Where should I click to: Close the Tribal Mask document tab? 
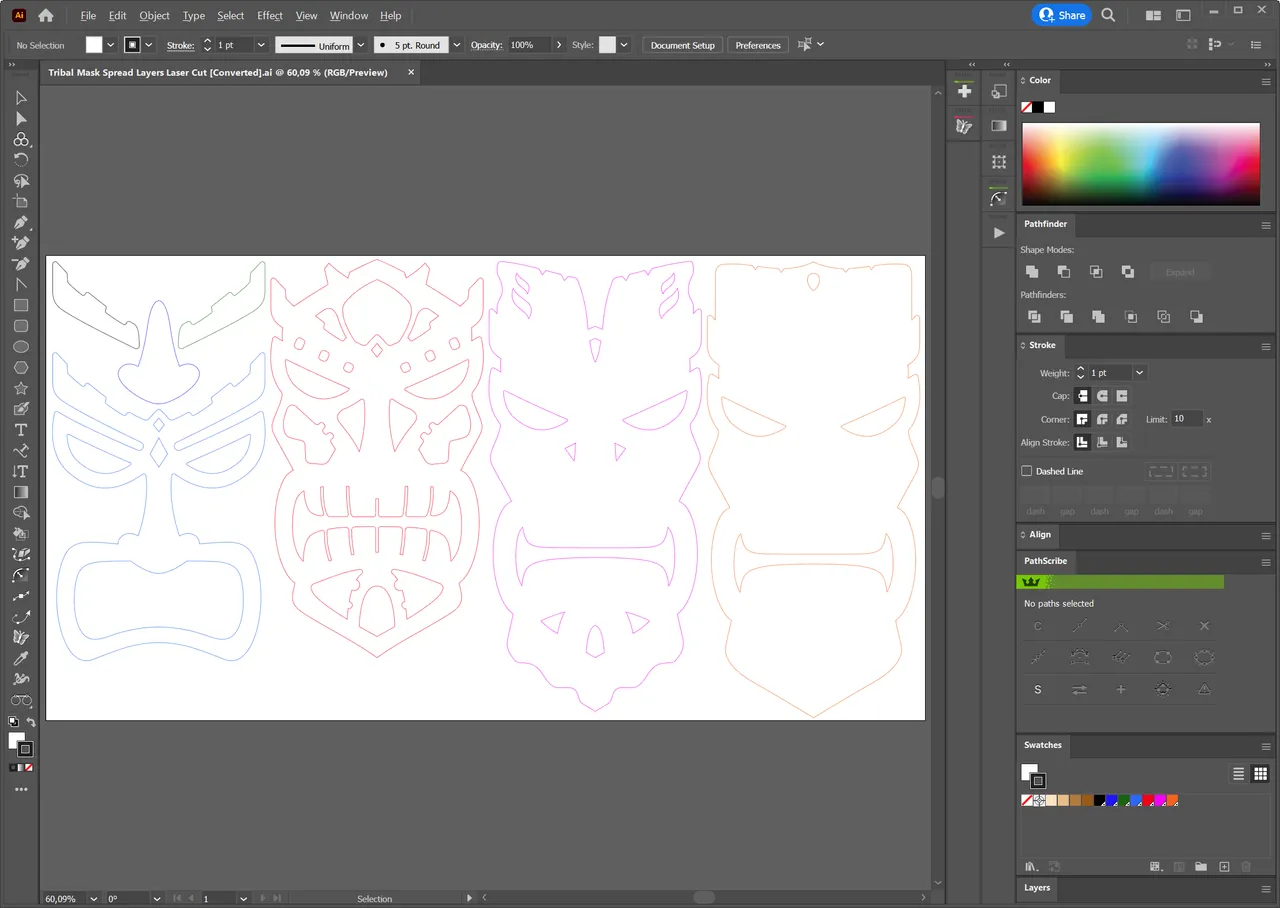click(x=411, y=72)
